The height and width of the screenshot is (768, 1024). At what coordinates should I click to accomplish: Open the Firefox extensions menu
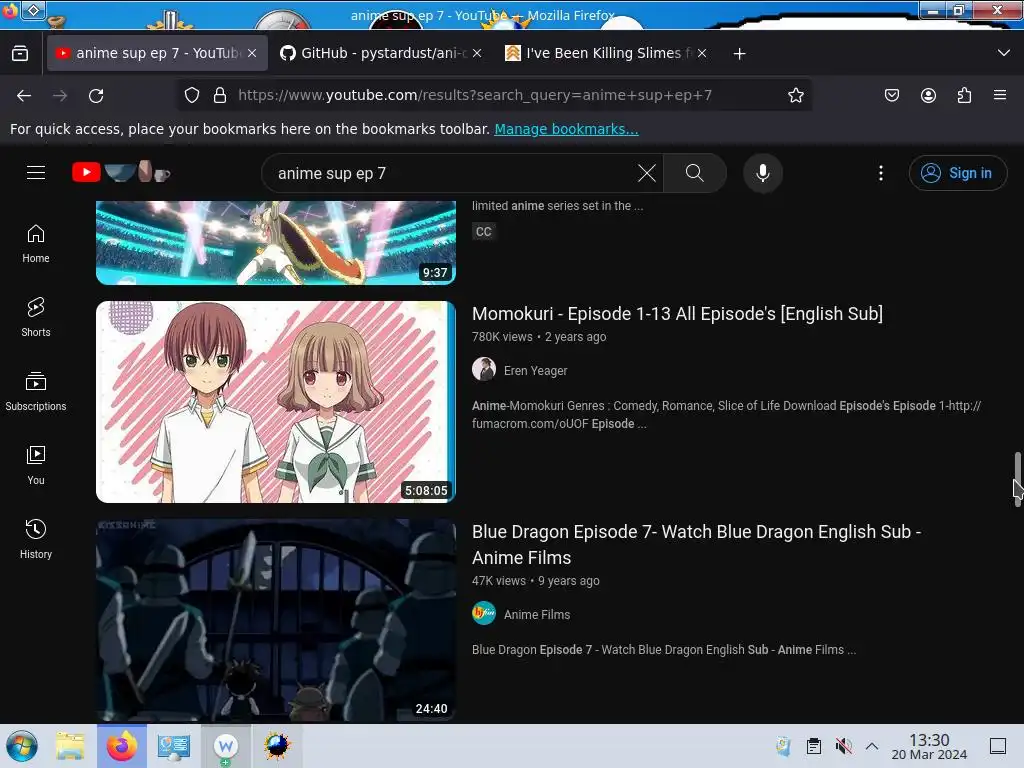click(x=964, y=95)
